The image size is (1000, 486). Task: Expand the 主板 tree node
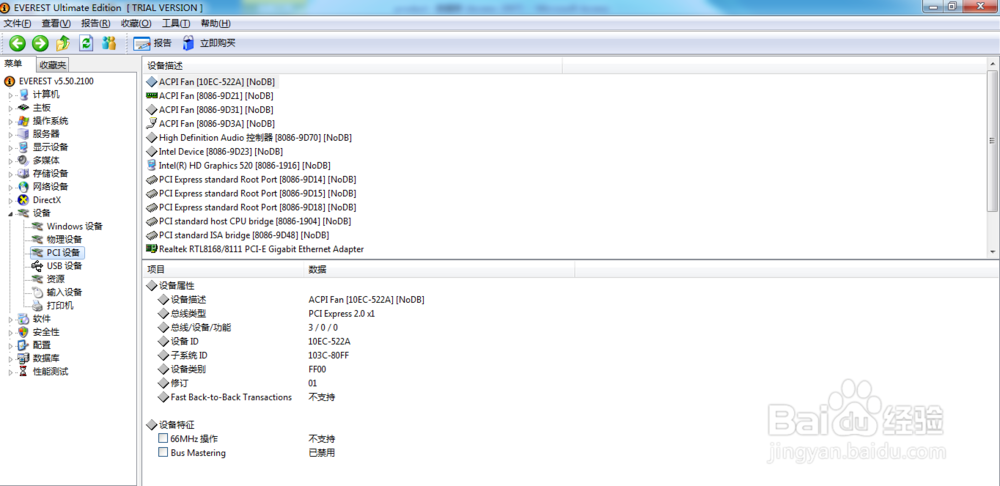point(10,108)
